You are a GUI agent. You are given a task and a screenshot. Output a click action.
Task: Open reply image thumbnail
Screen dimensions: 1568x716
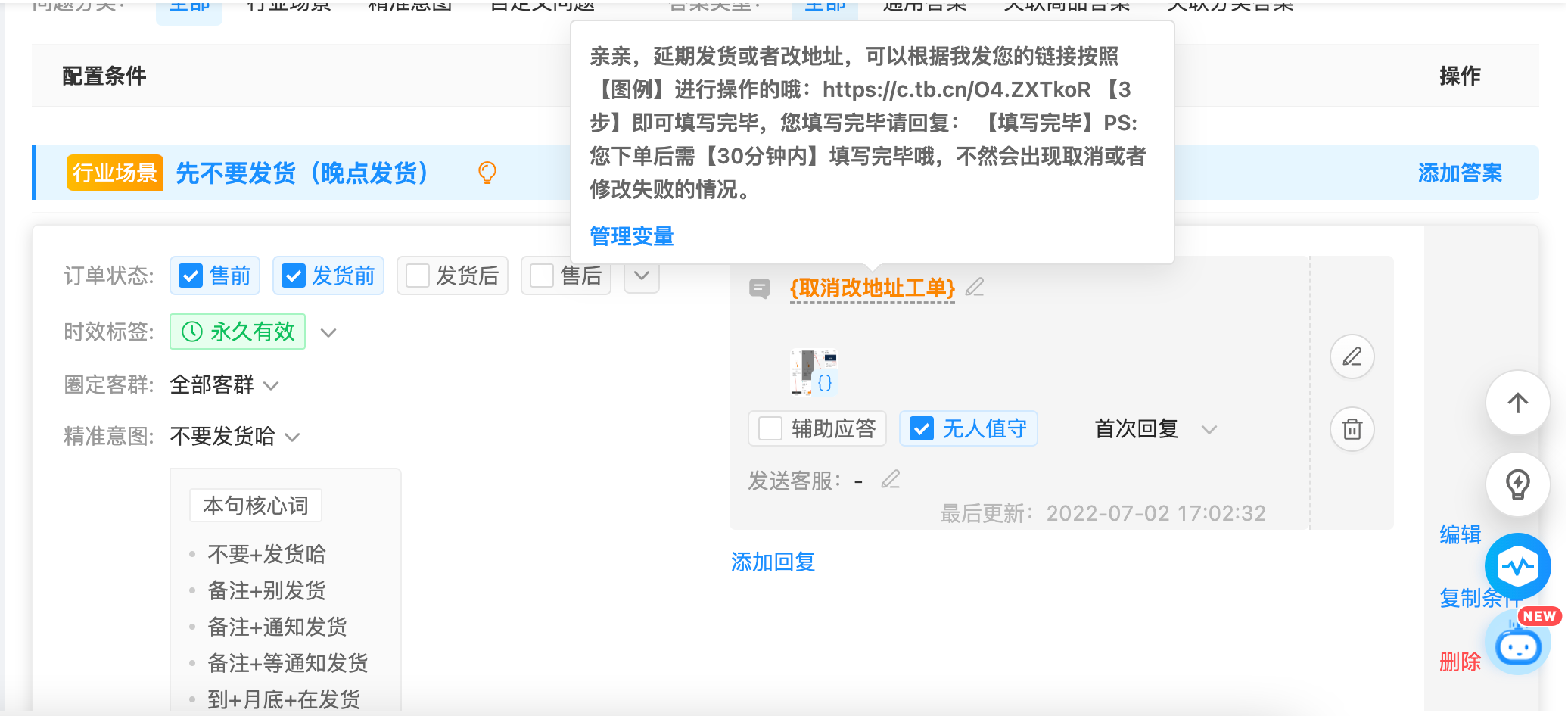(814, 372)
